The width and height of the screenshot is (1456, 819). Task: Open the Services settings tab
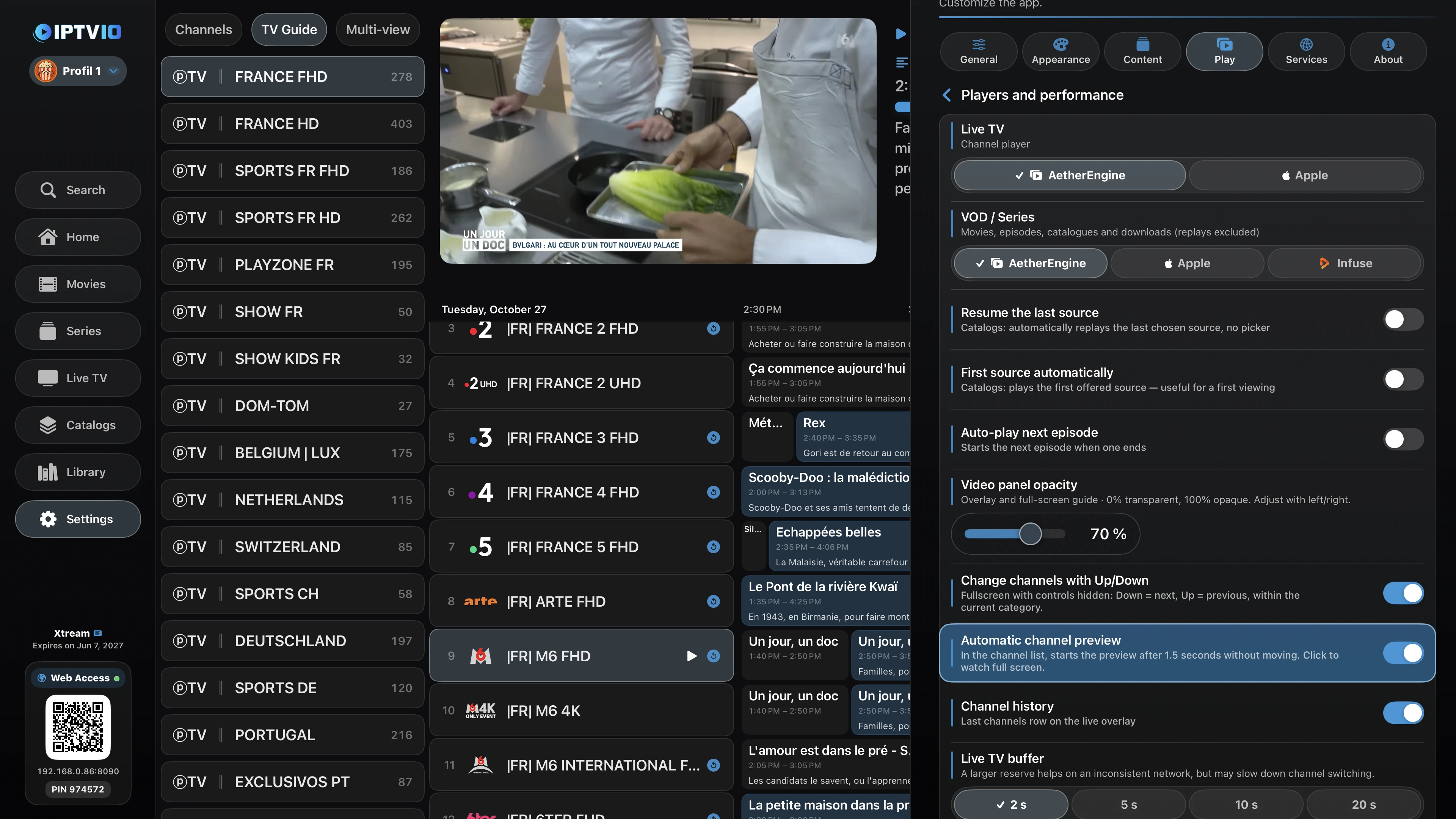click(x=1305, y=52)
